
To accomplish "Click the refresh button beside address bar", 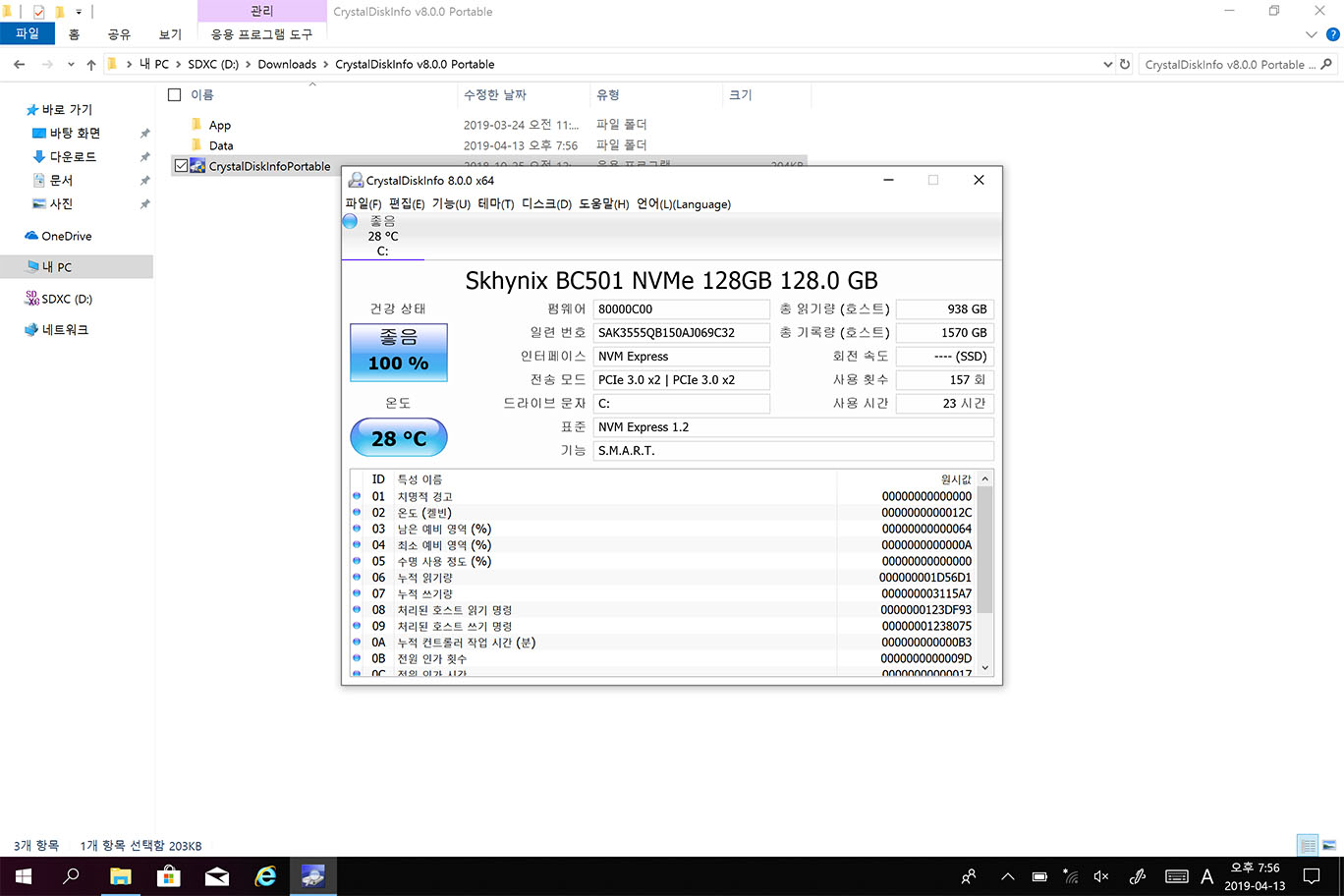I will 1125,64.
